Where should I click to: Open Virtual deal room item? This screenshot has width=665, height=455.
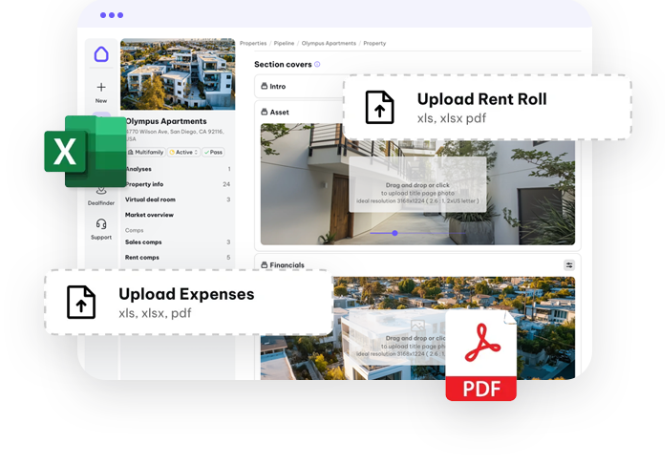[151, 200]
